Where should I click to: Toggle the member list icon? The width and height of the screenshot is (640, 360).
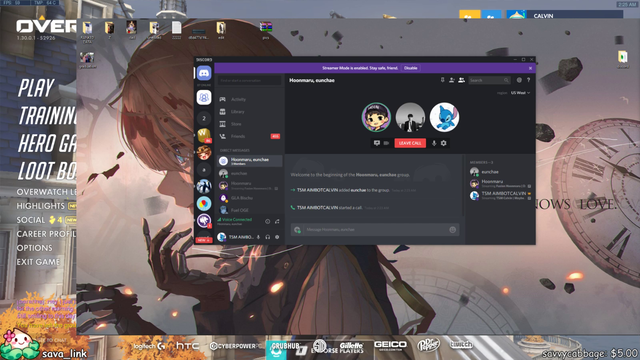click(x=461, y=80)
